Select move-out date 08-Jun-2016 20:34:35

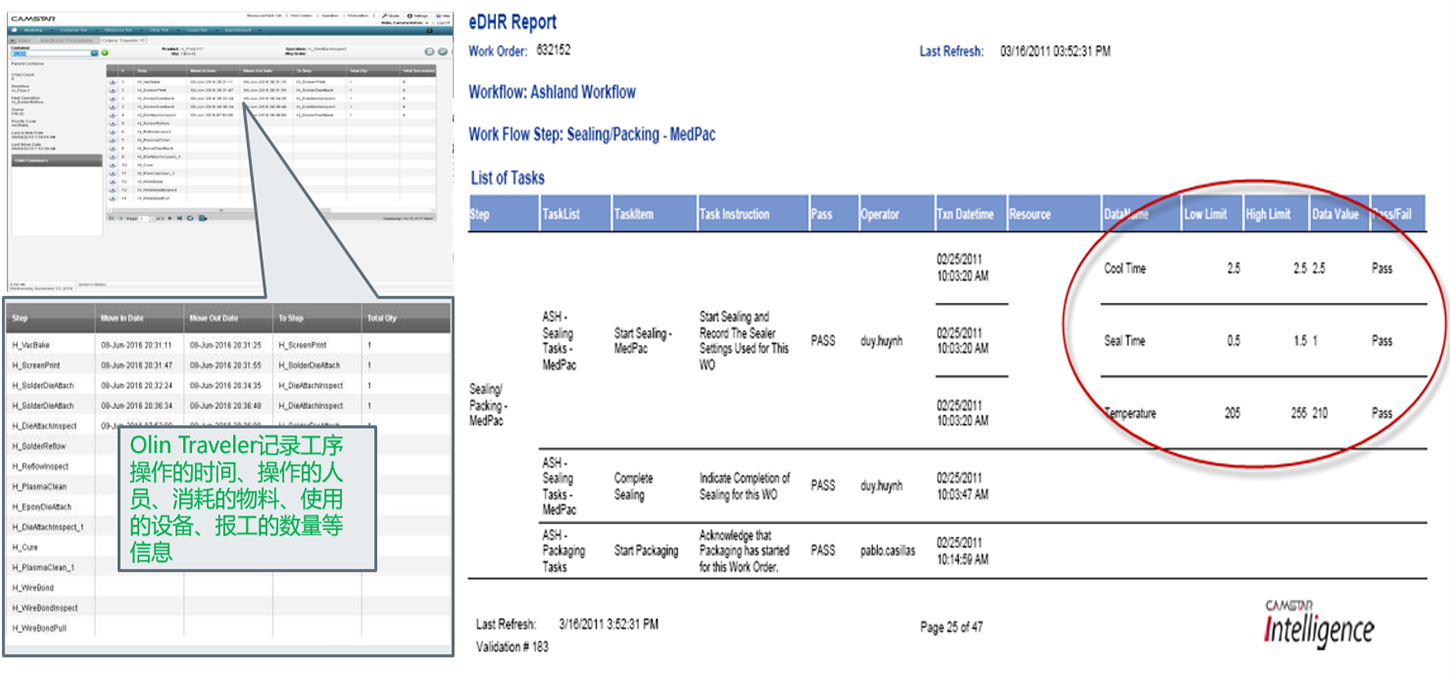click(225, 386)
